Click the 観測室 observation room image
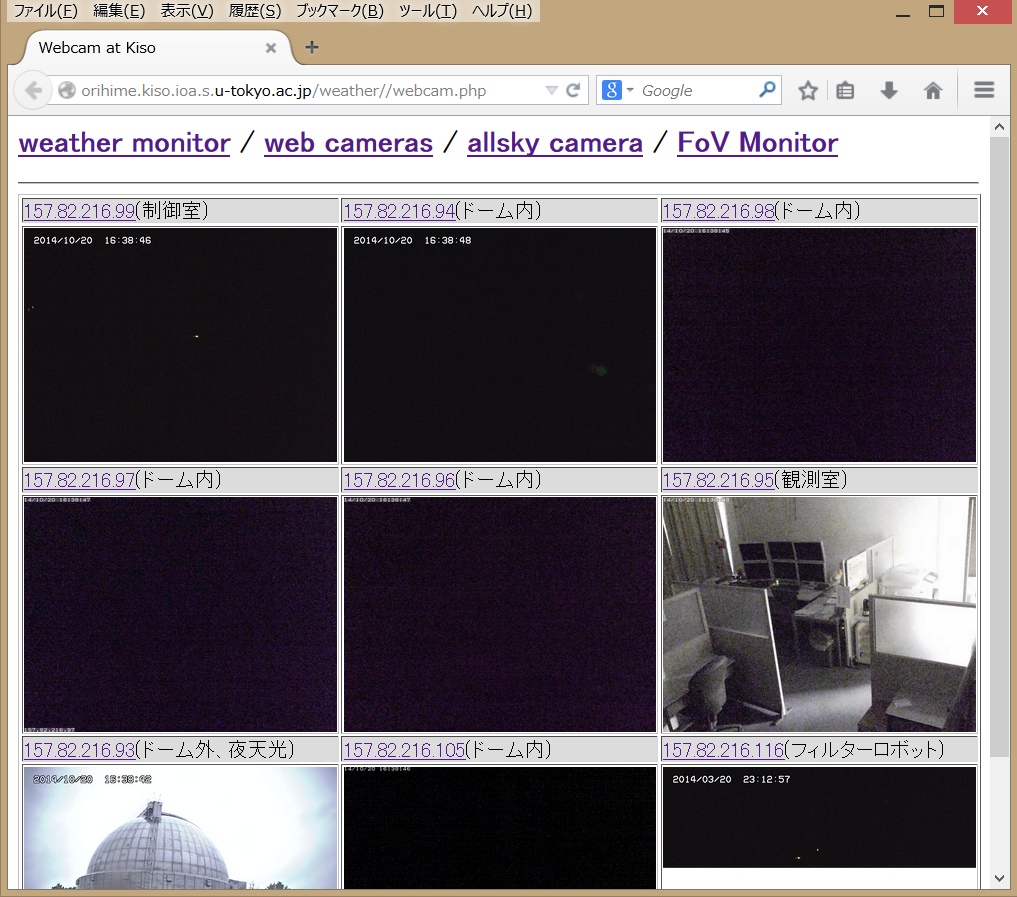Image resolution: width=1017 pixels, height=897 pixels. click(x=819, y=614)
